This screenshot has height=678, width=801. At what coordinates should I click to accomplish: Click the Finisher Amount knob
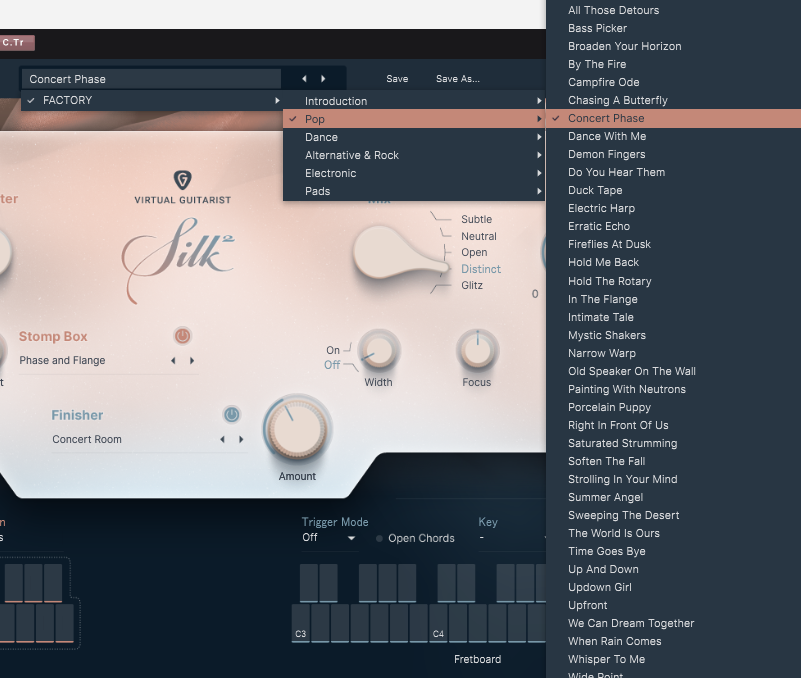(x=297, y=428)
